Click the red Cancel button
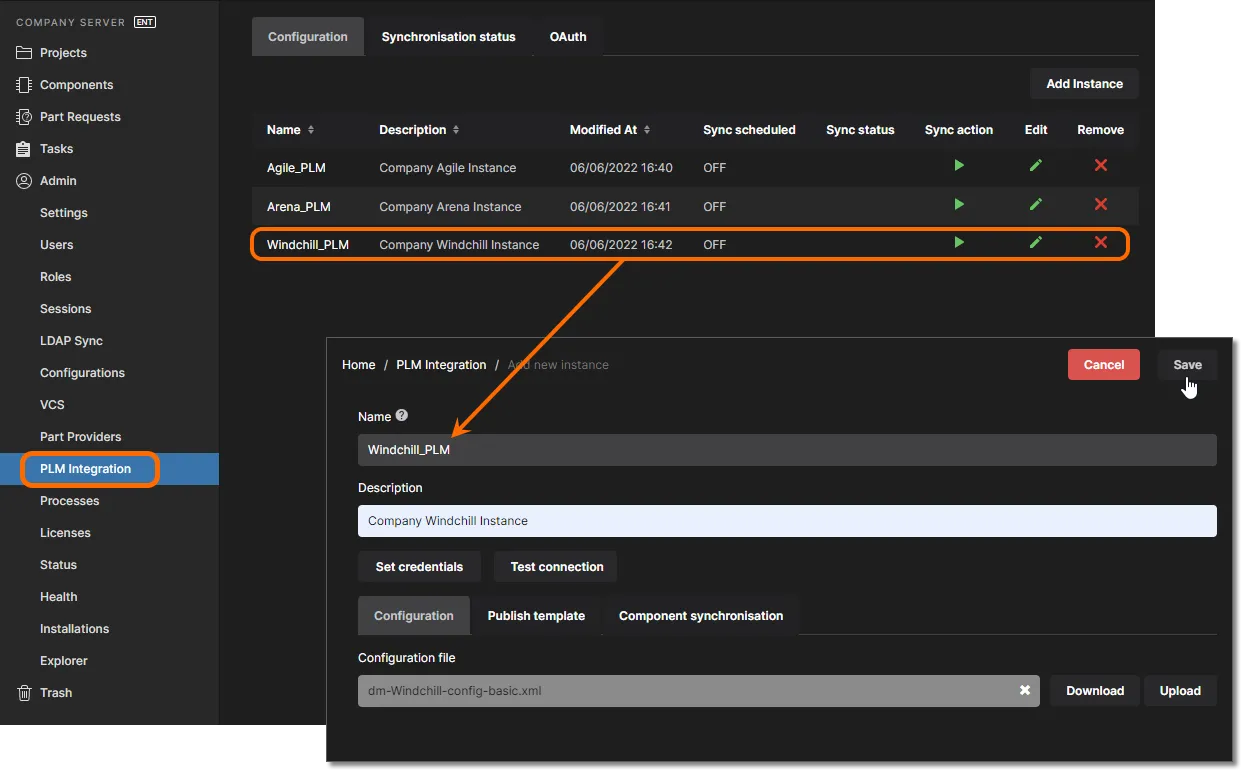 click(1104, 365)
